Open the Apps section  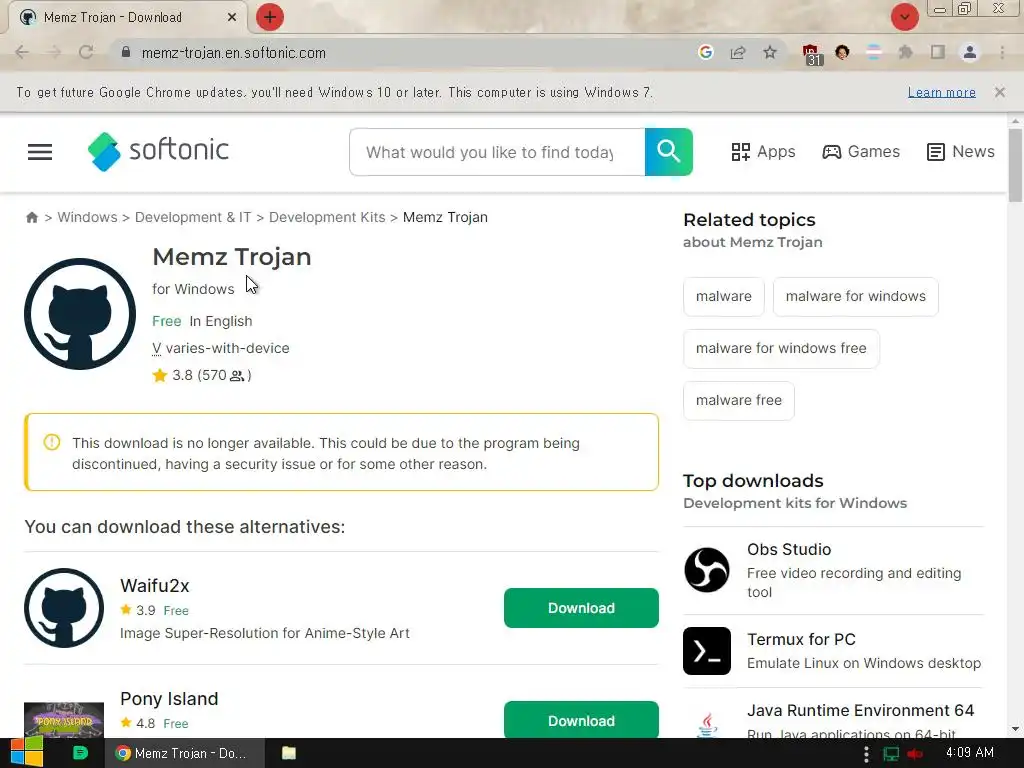[763, 152]
